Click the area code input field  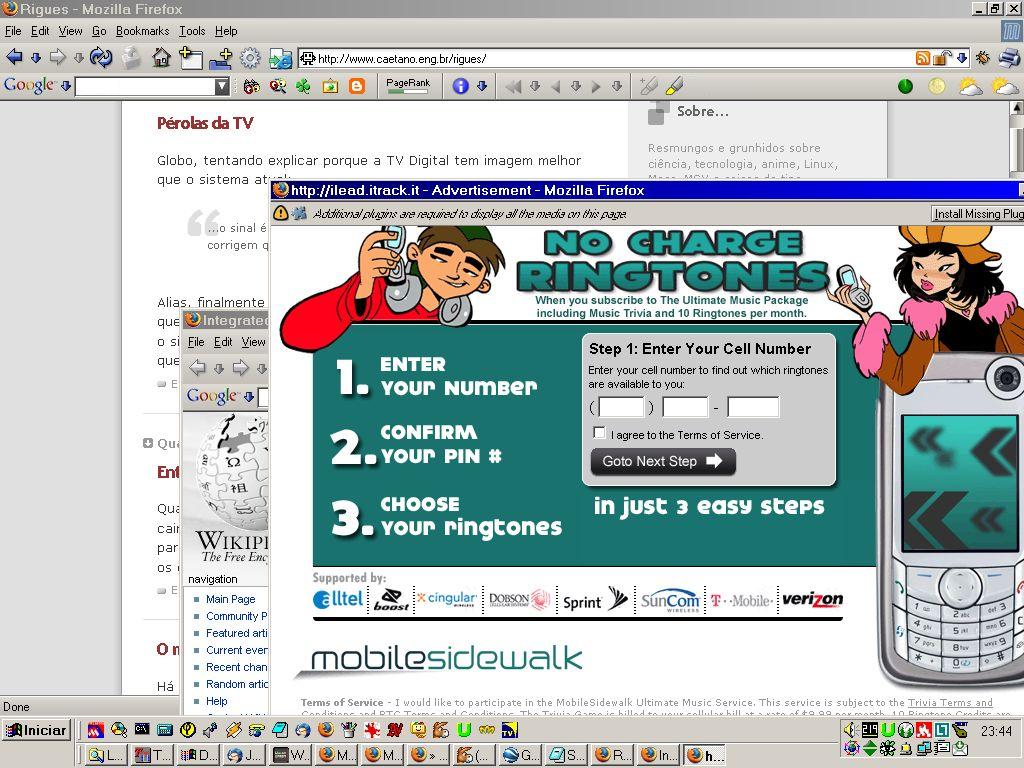pos(621,407)
